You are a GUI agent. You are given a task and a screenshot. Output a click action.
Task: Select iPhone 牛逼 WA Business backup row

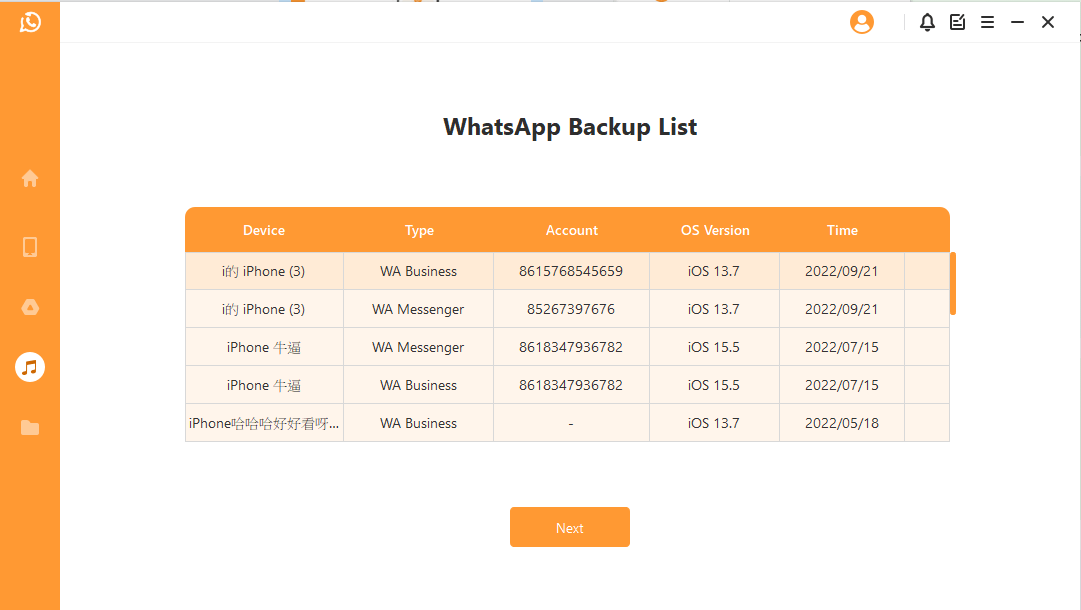click(x=418, y=385)
